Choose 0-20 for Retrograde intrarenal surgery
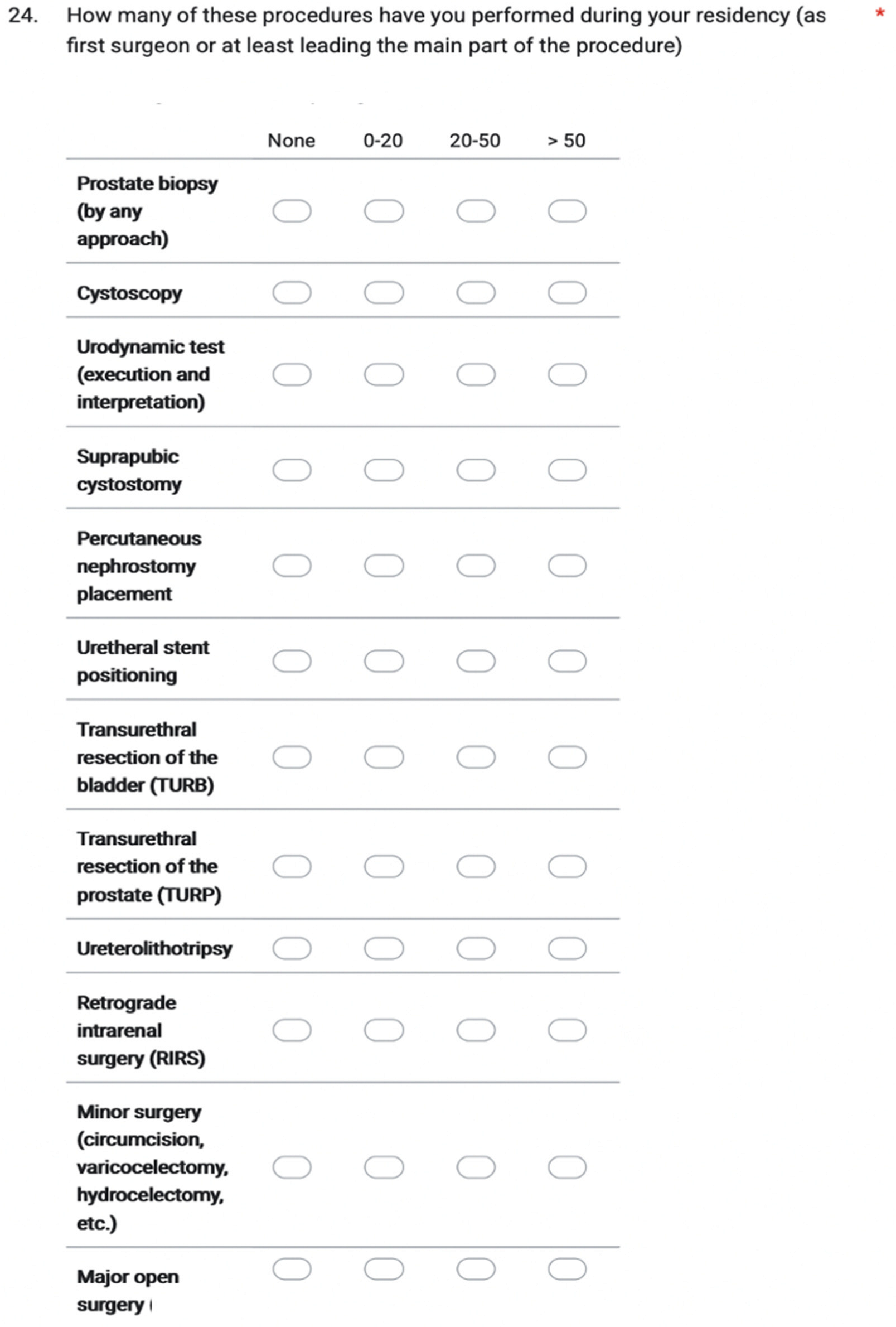This screenshot has width=896, height=1327. [x=384, y=1030]
